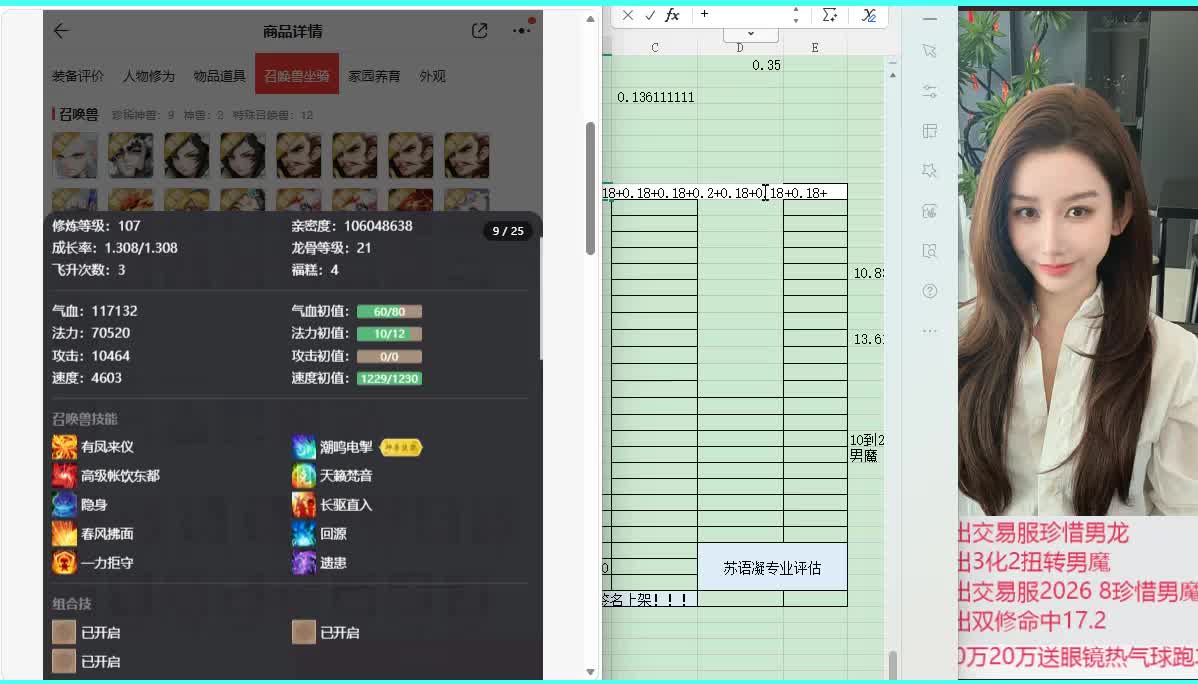The height and width of the screenshot is (684, 1198).
Task: Click the 法力初值 10/12 progress bar
Action: 389,333
